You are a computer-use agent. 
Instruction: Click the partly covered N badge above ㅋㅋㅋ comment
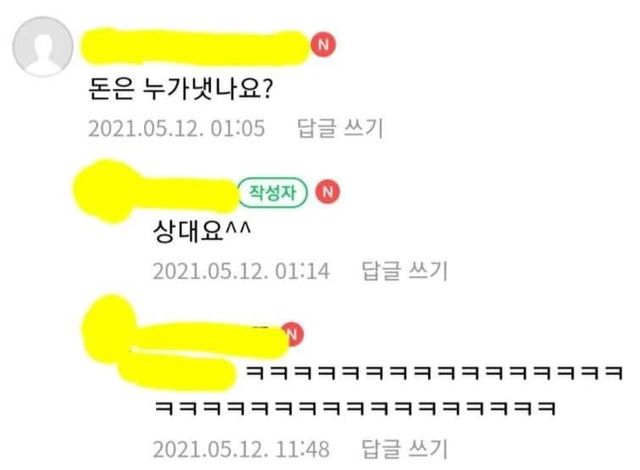pos(295,334)
